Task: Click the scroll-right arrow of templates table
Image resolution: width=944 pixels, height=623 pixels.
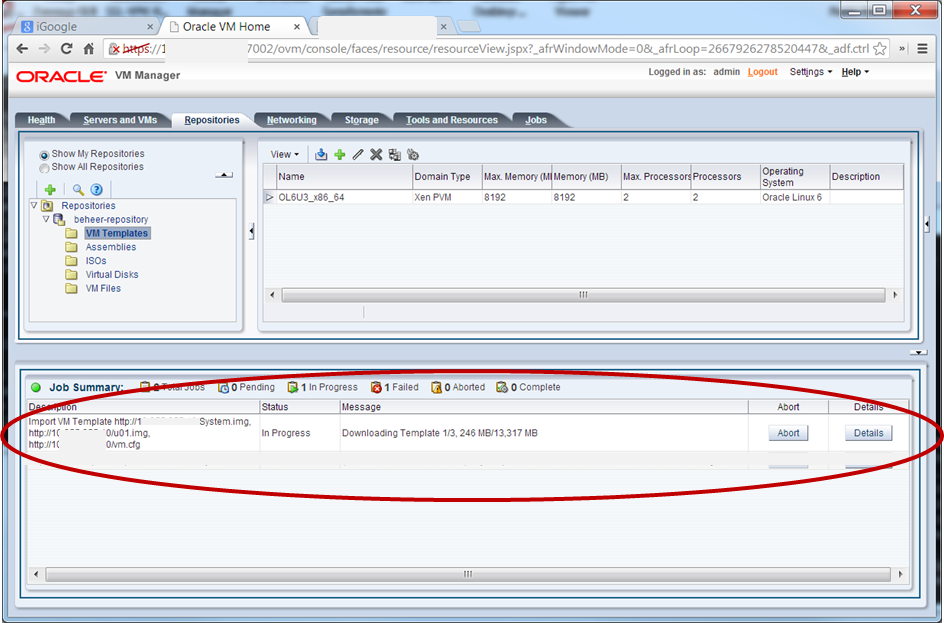Action: tap(895, 295)
